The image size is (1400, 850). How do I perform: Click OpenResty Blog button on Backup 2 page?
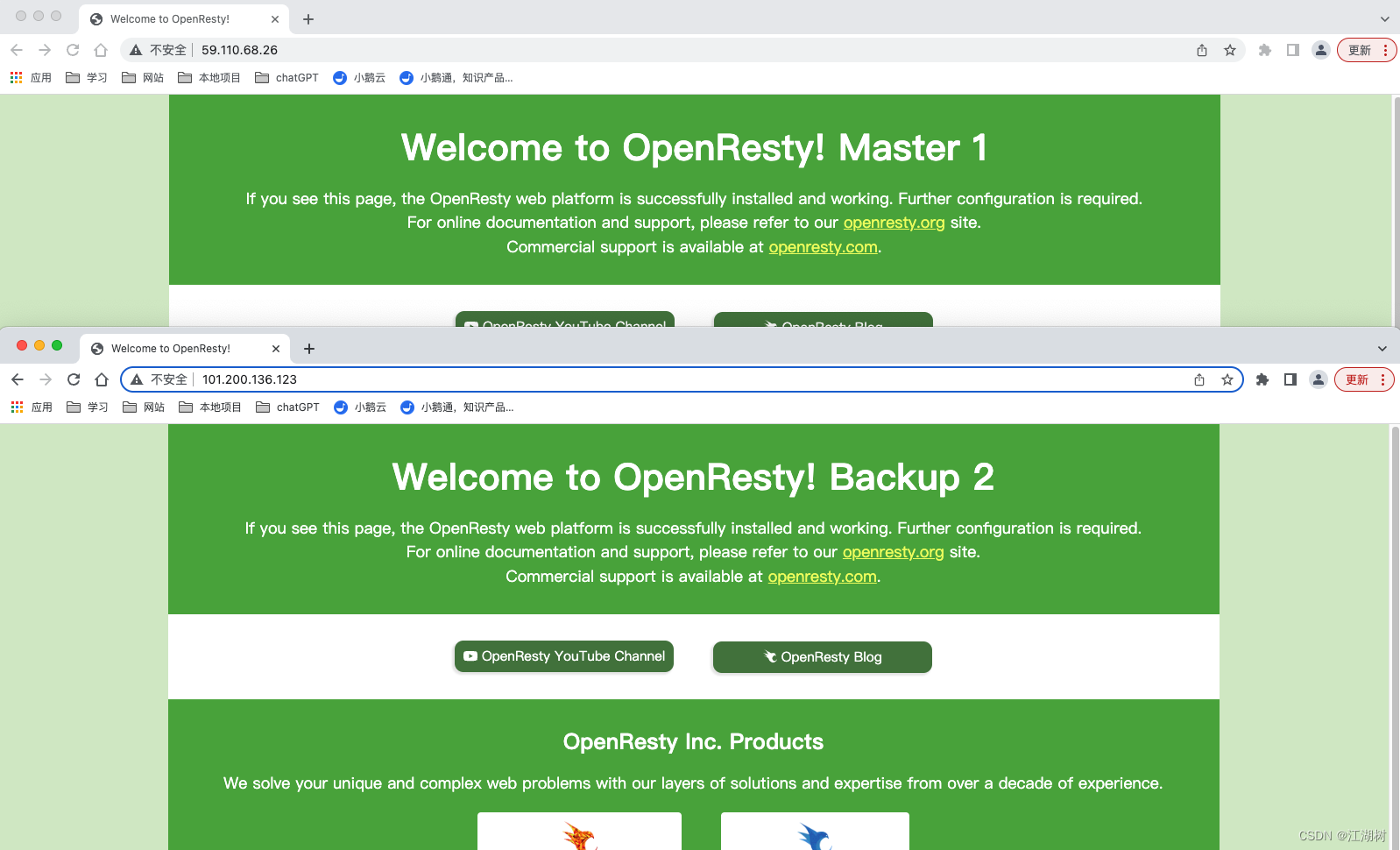823,657
